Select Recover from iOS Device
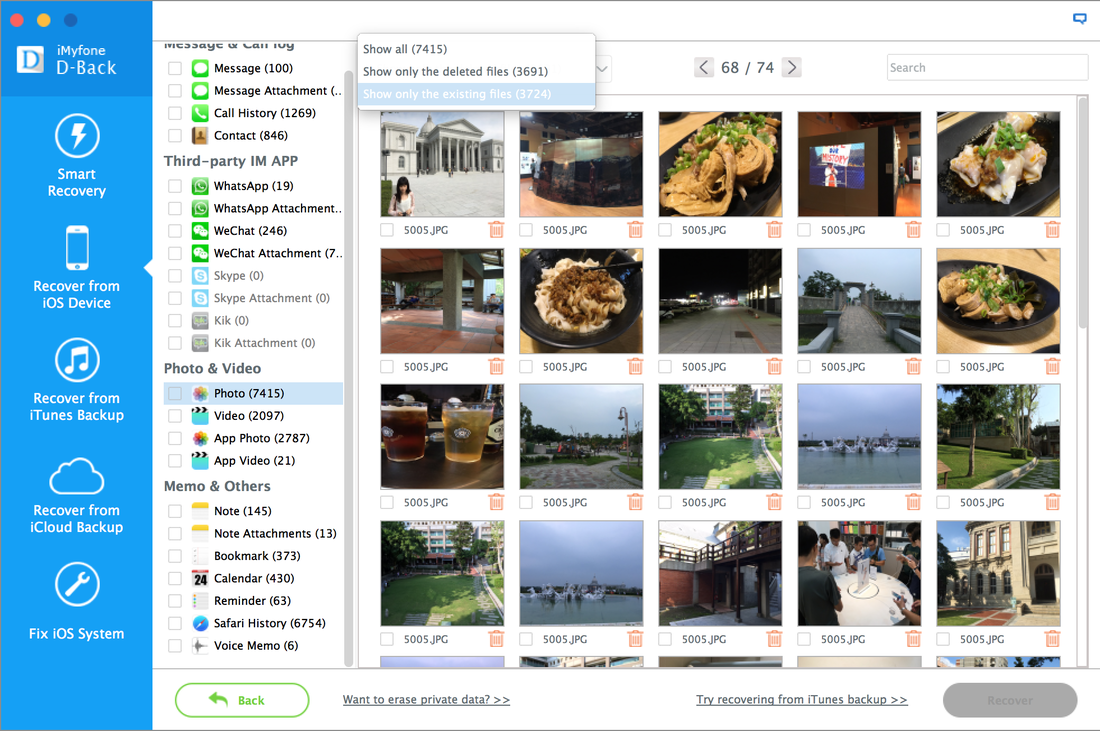 pyautogui.click(x=76, y=268)
